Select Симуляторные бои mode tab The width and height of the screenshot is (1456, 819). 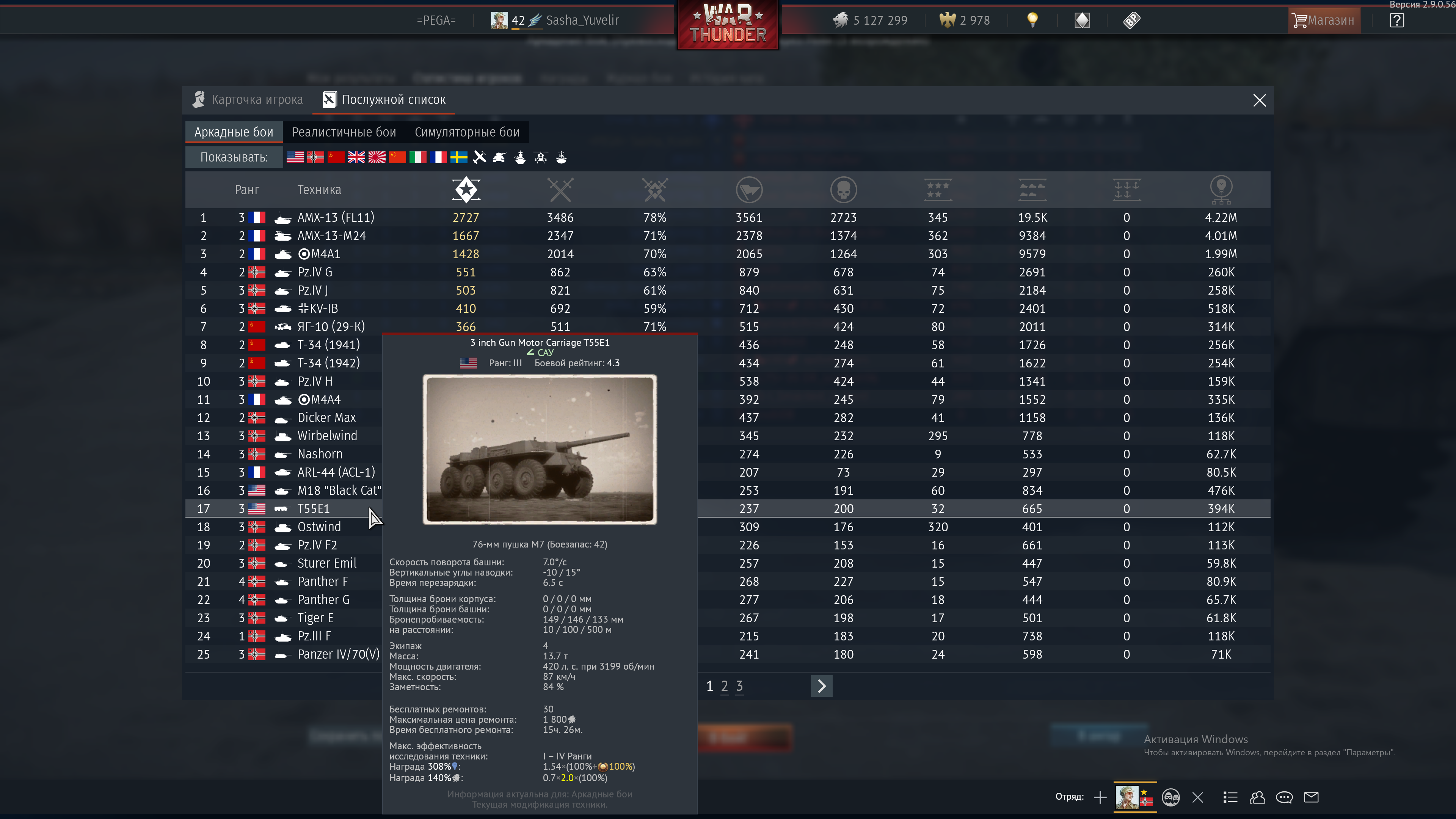point(467,132)
